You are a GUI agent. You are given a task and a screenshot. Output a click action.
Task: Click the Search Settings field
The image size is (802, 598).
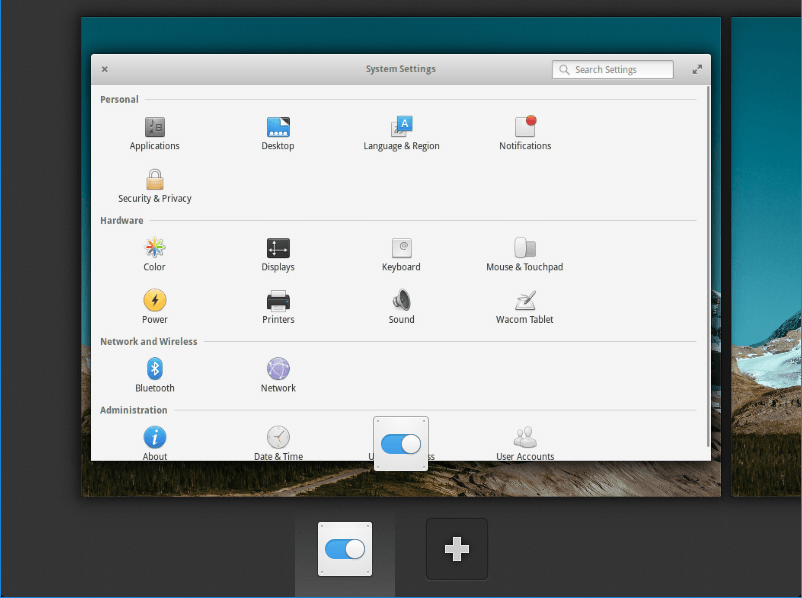tap(613, 70)
